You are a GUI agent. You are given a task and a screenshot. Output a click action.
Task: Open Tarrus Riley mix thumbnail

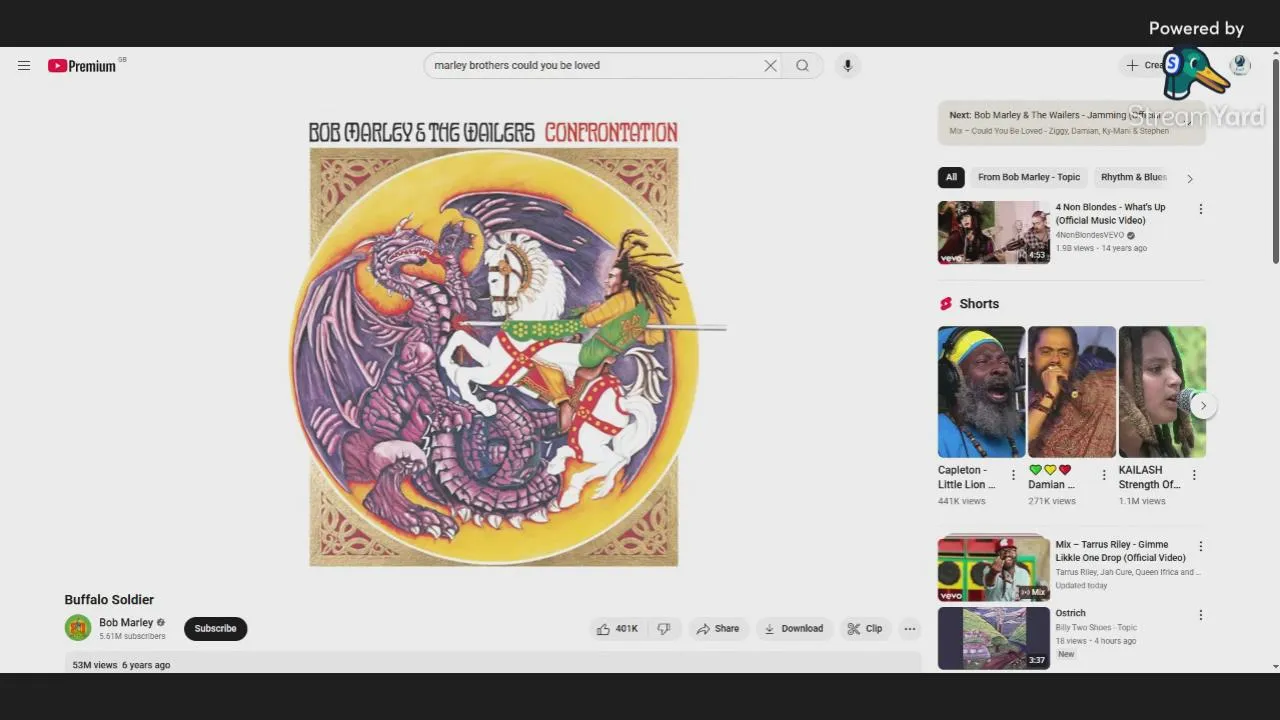pos(993,568)
